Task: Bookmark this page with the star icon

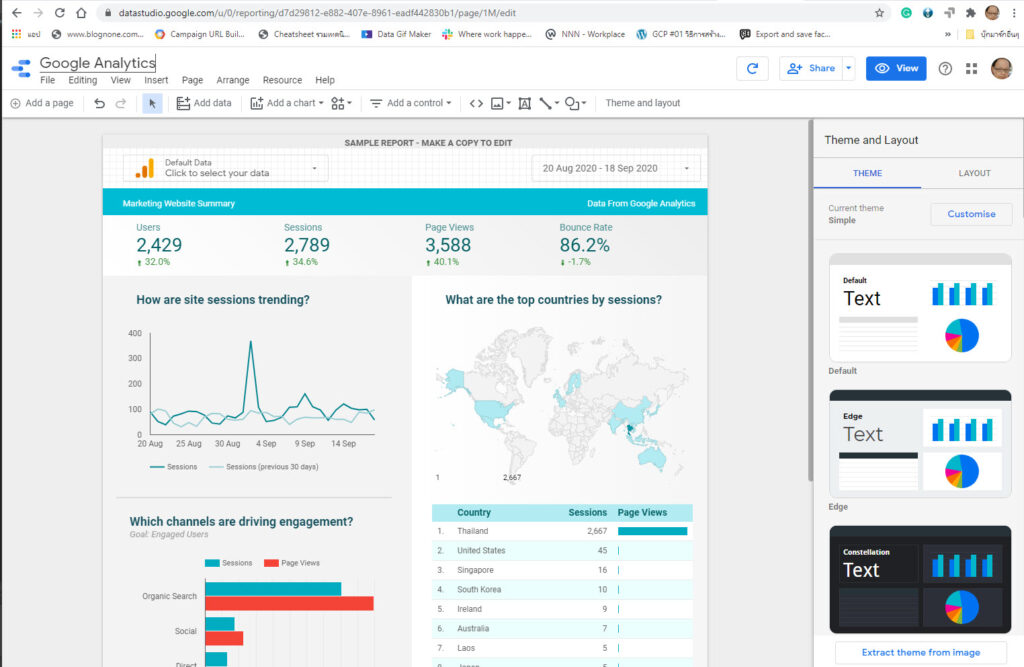Action: coord(880,12)
